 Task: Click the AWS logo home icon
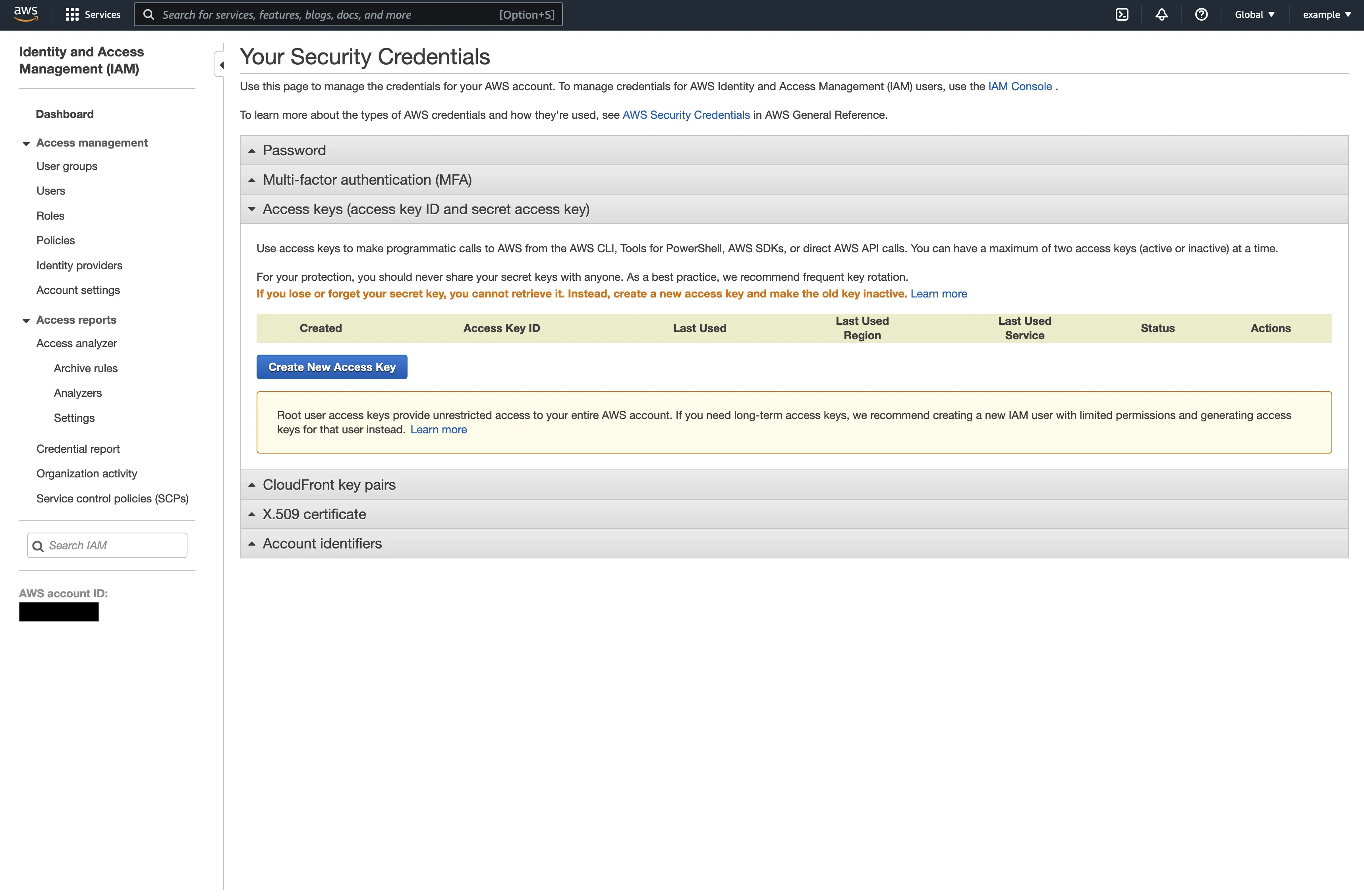[26, 14]
